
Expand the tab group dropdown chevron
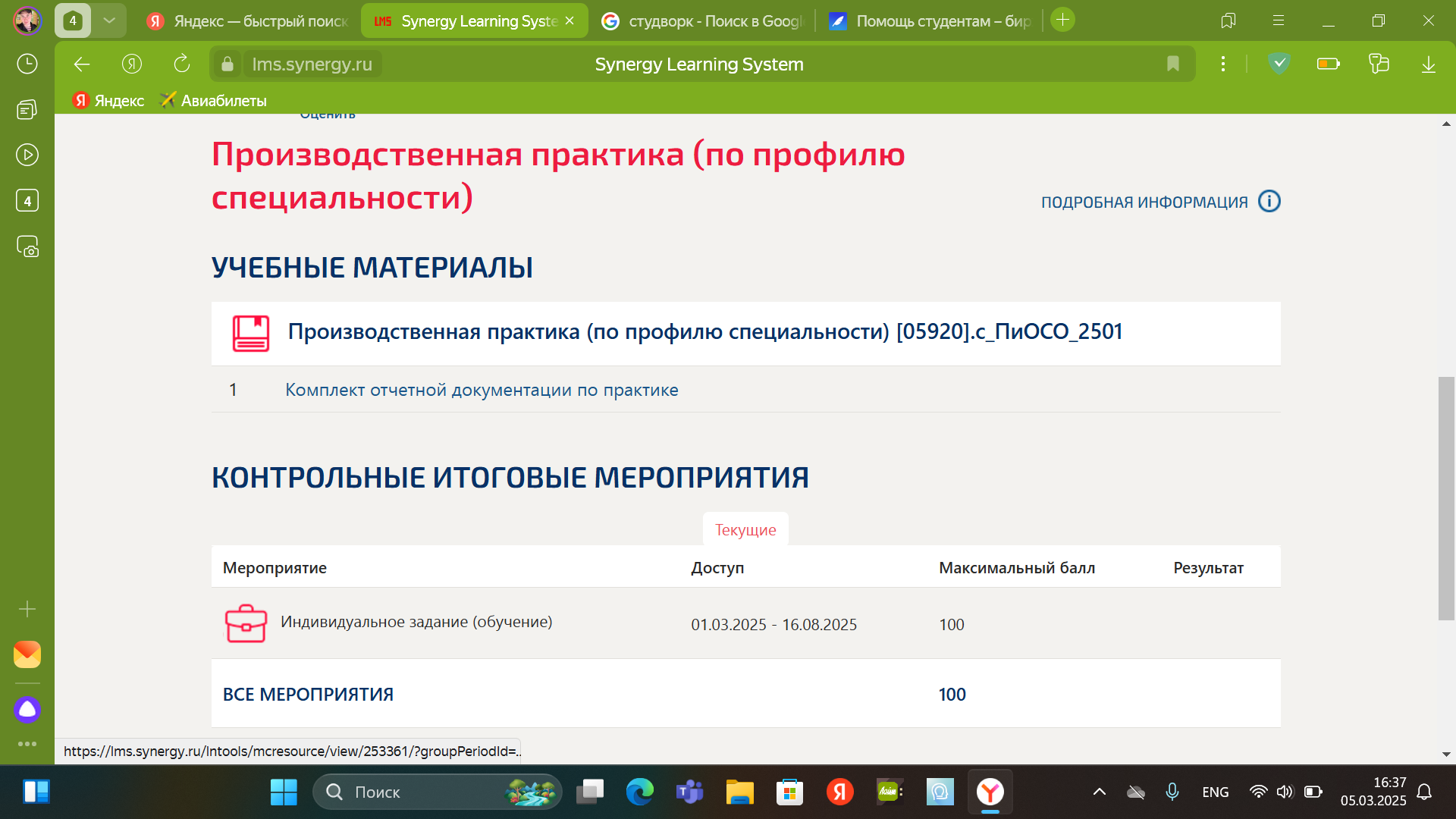pyautogui.click(x=109, y=20)
